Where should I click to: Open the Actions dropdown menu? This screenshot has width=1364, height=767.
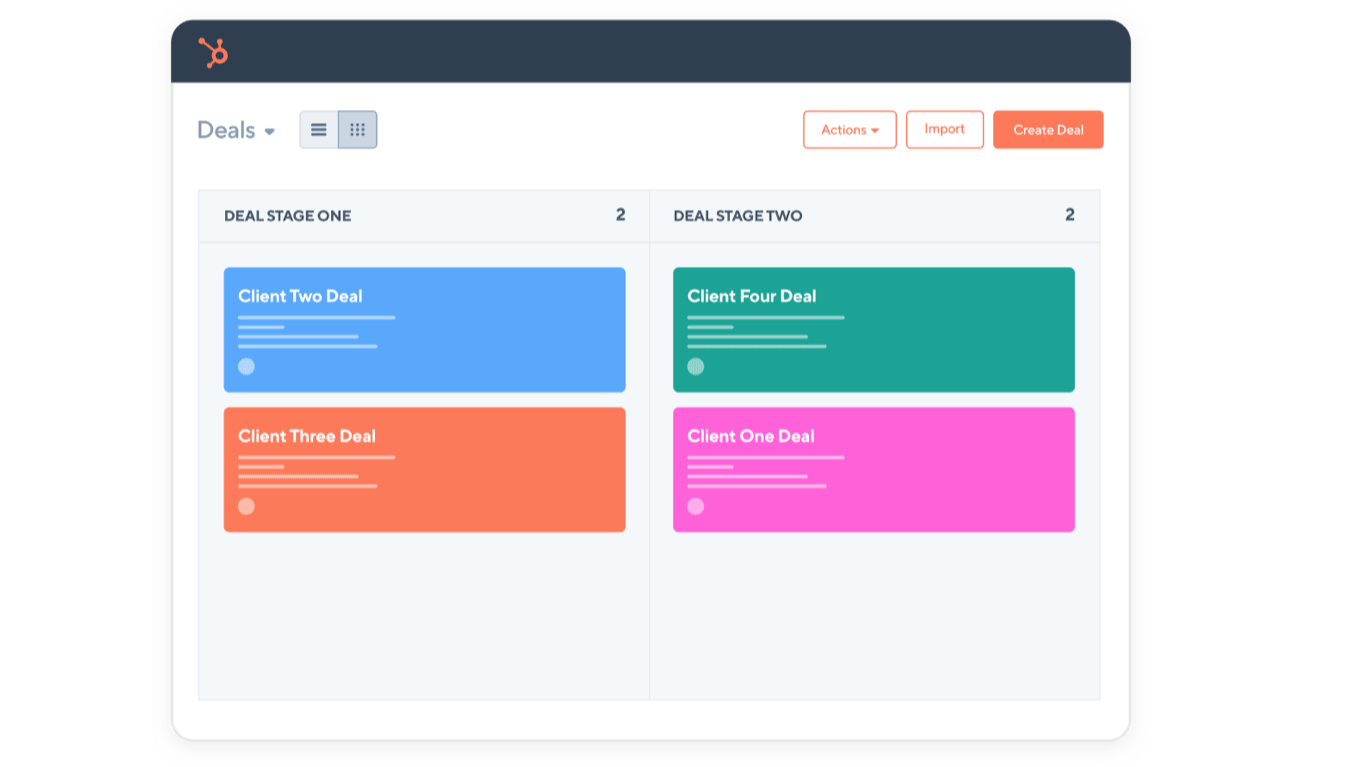coord(849,129)
